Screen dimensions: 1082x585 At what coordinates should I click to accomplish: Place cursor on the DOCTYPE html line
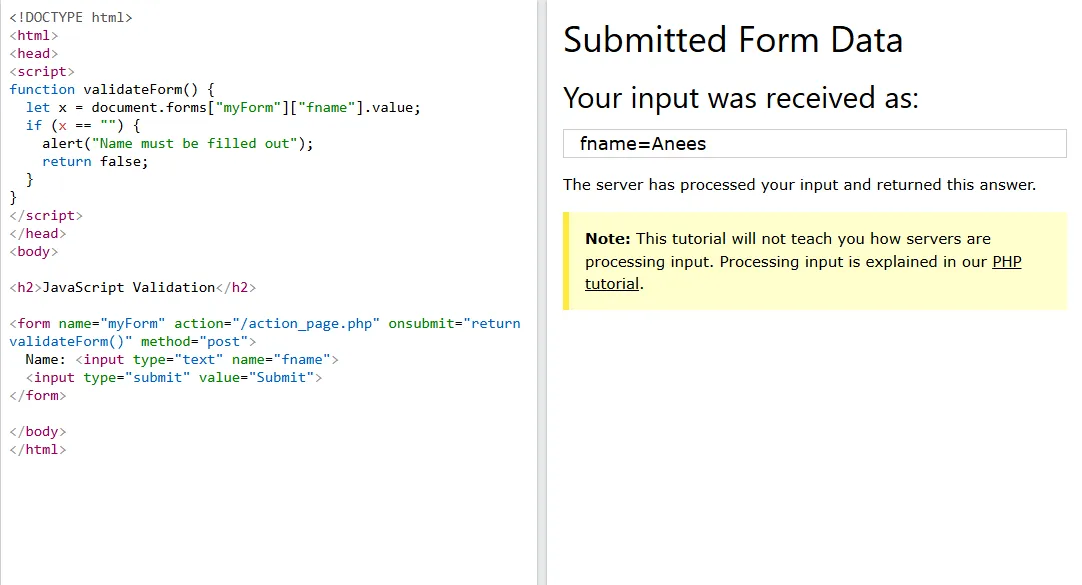(70, 17)
